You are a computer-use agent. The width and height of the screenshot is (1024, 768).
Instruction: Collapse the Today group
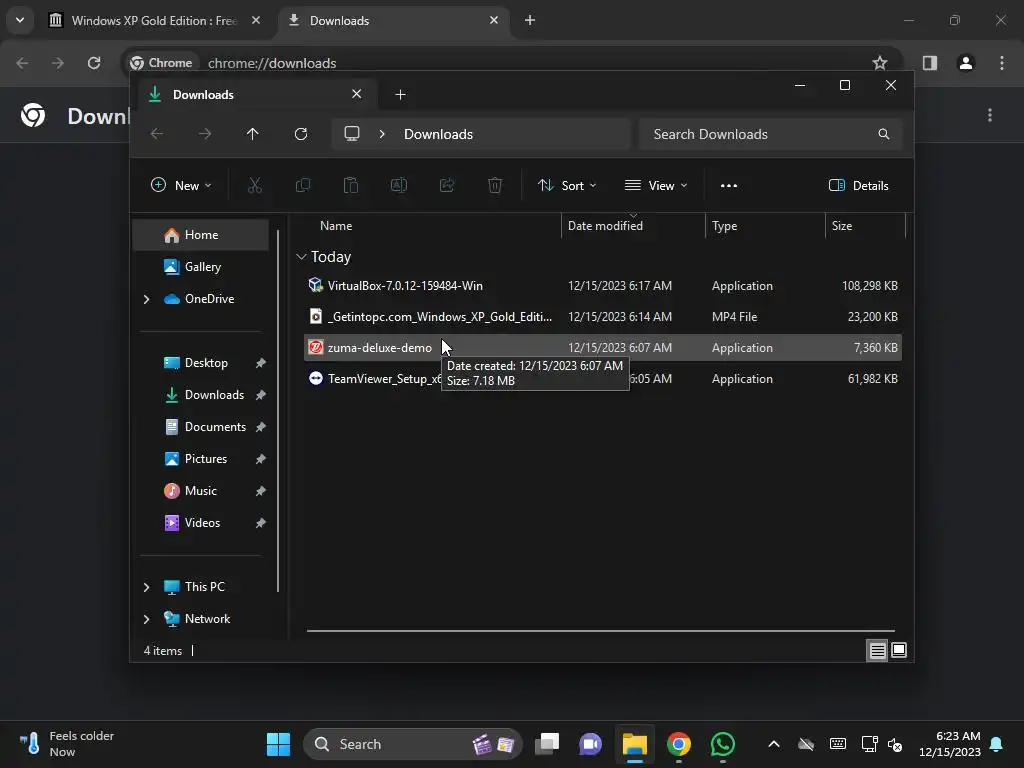click(301, 257)
